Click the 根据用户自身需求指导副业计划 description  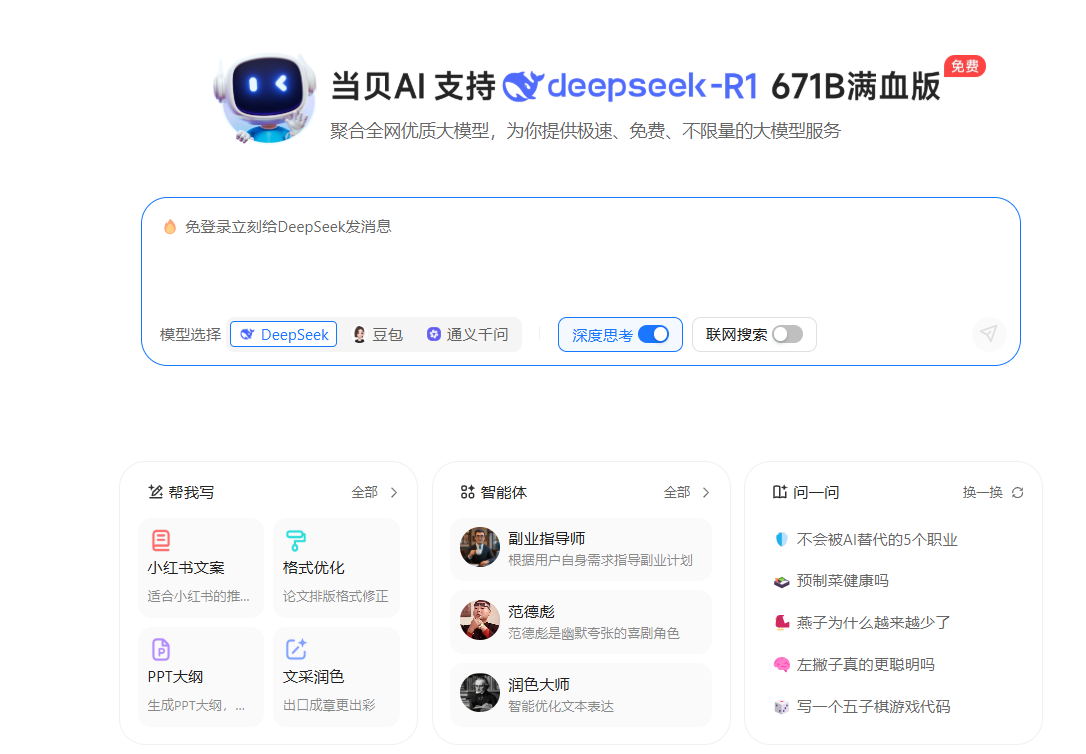pos(600,560)
